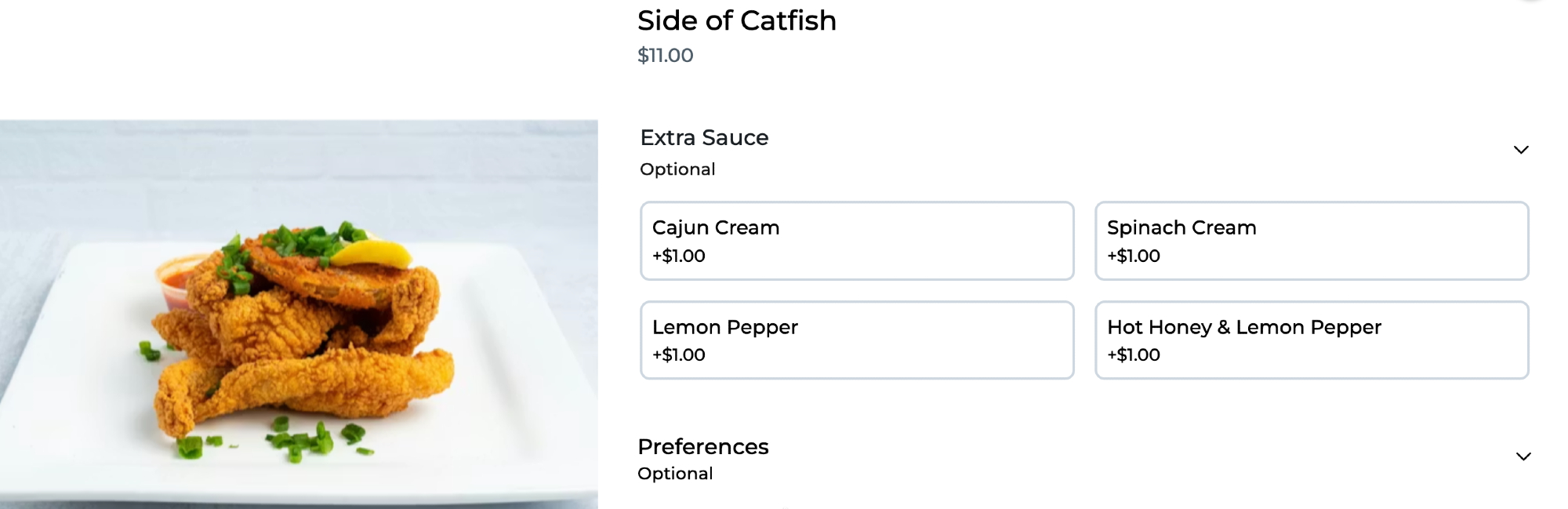The image size is (1568, 509).
Task: Click the lemon wedge in the photo
Action: (x=372, y=253)
